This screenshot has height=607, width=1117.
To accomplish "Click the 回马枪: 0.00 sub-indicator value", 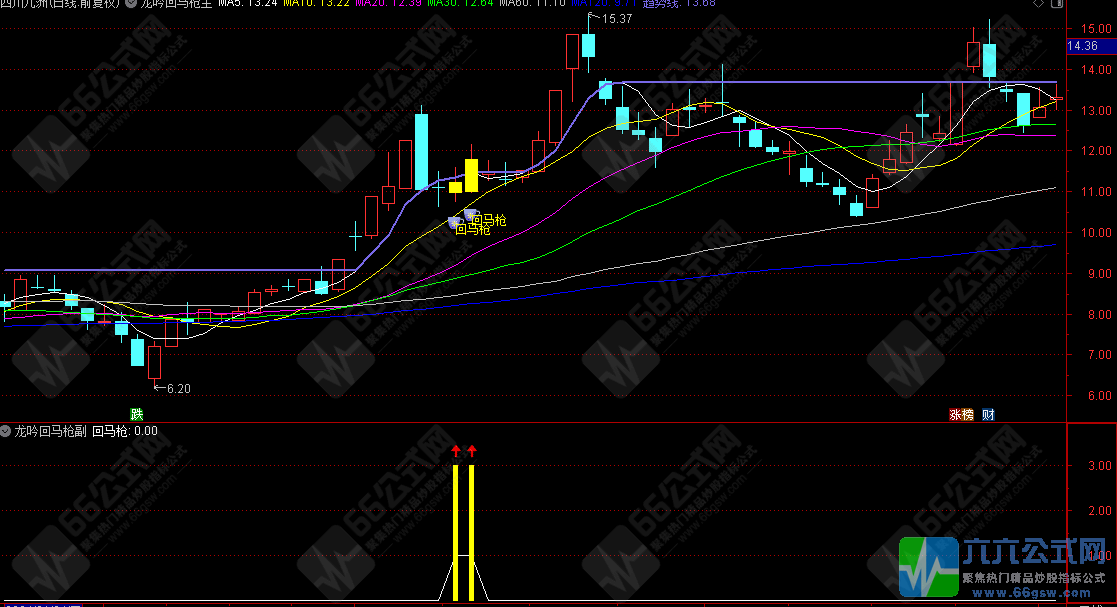I will point(125,431).
